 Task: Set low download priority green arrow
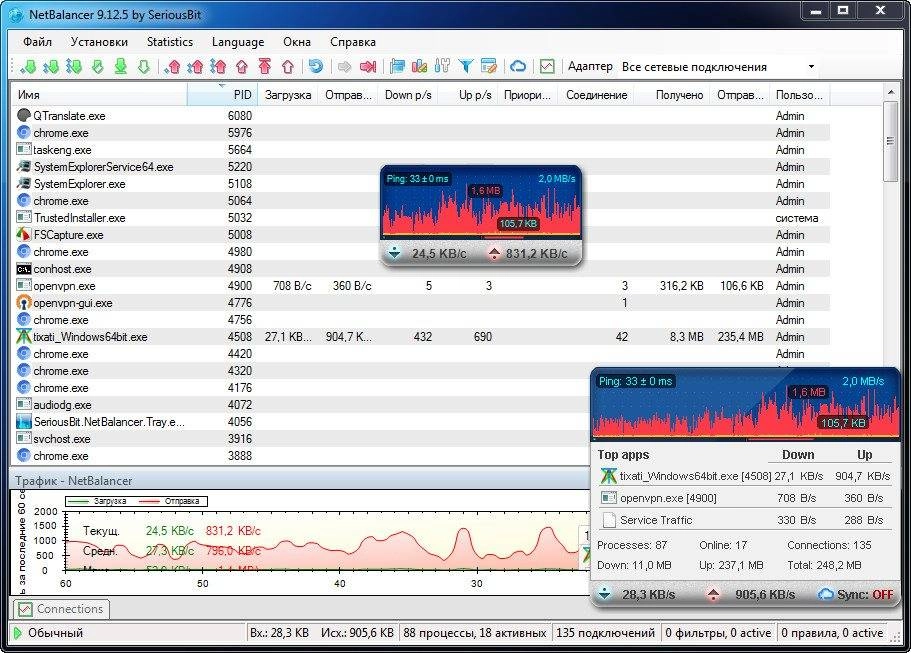28,66
